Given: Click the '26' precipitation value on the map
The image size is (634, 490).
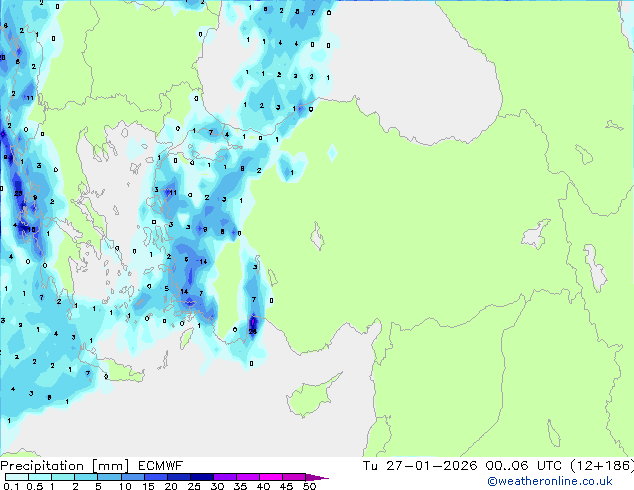Looking at the screenshot, I should point(253,332).
